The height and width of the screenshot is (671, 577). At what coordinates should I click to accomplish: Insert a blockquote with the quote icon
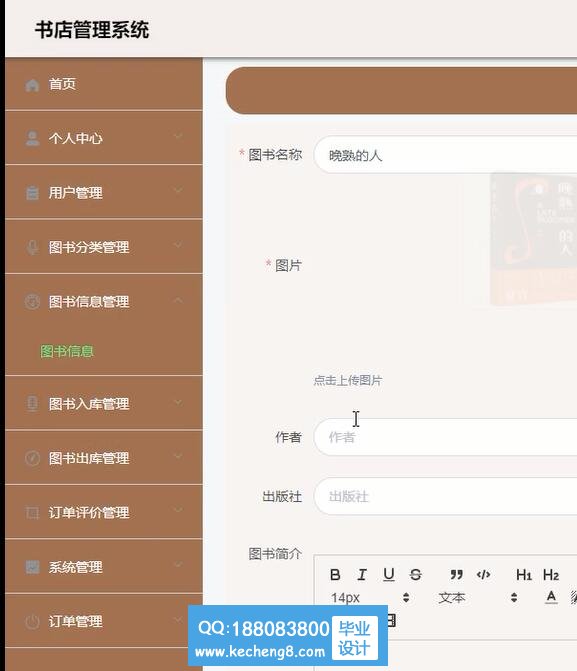pos(456,574)
